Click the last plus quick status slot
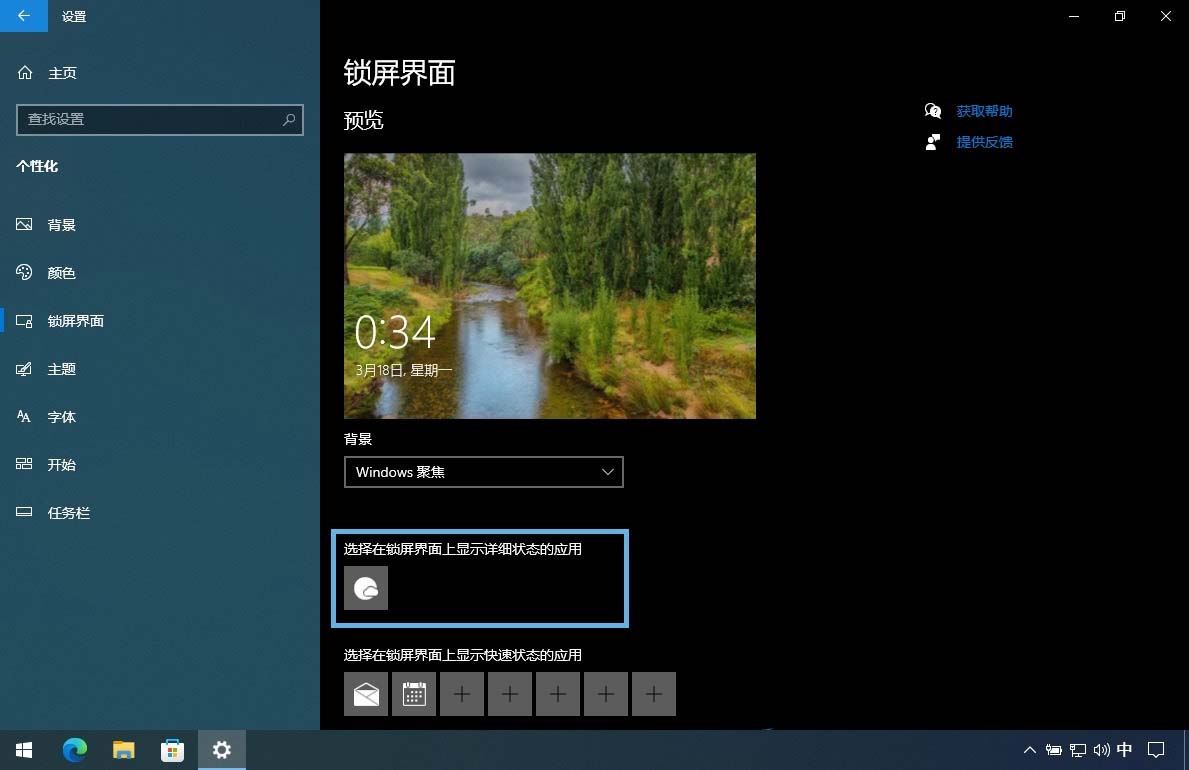 [x=654, y=694]
